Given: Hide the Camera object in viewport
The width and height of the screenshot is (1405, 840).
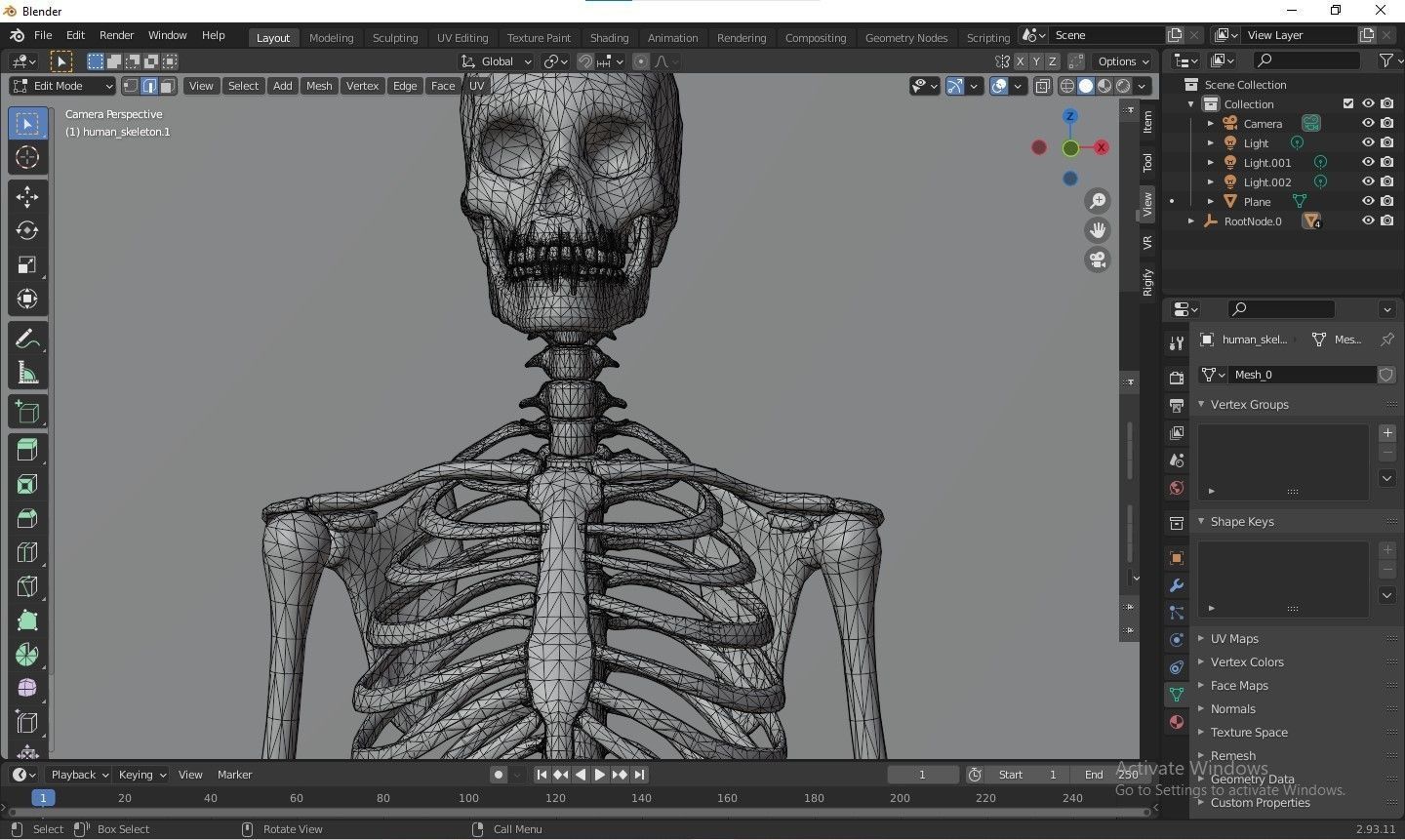Looking at the screenshot, I should tap(1368, 124).
